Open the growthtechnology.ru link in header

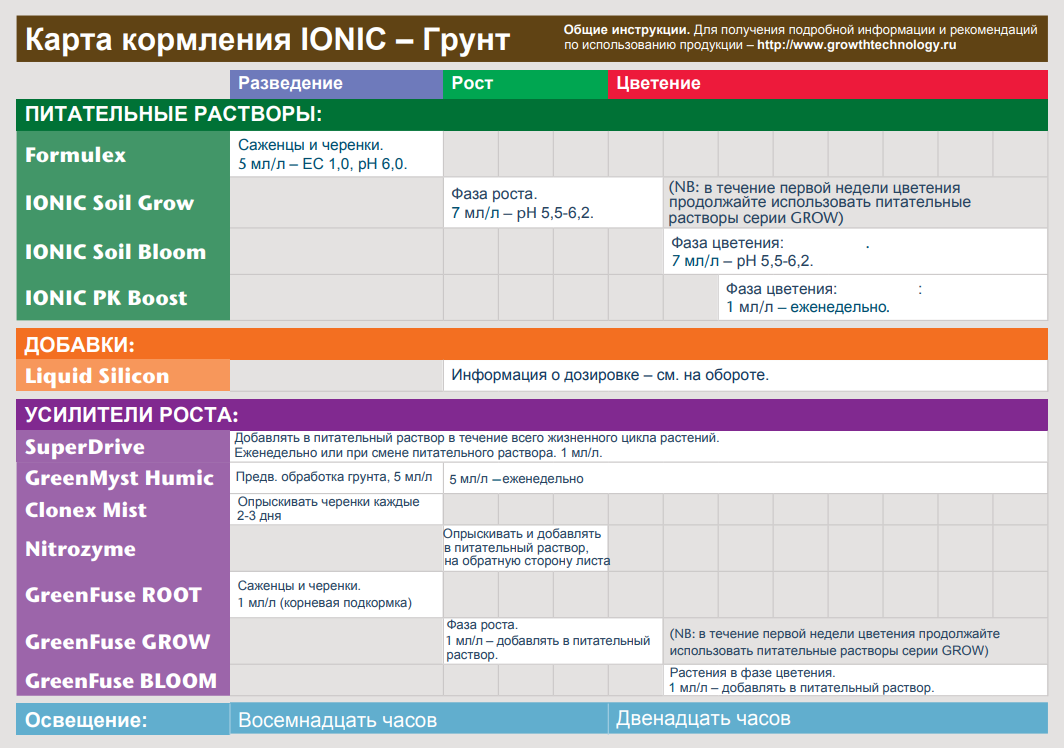click(856, 45)
